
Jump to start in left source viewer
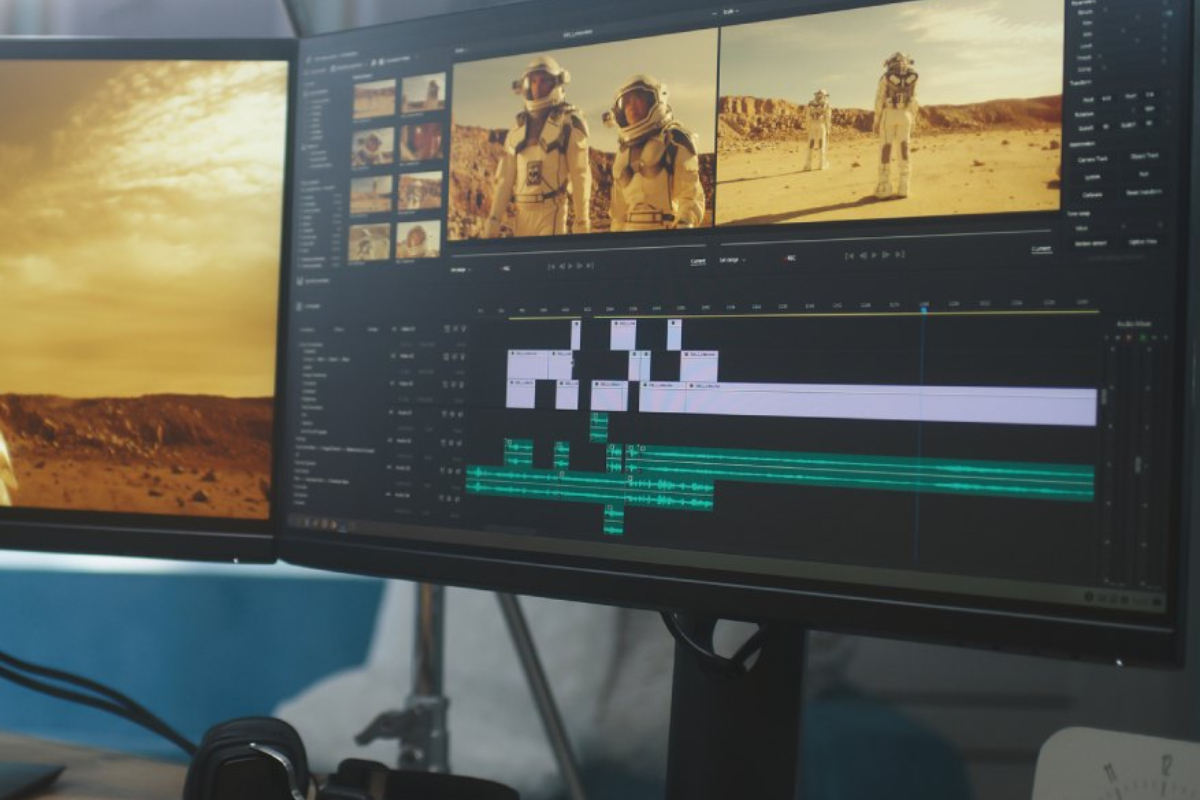pos(550,266)
